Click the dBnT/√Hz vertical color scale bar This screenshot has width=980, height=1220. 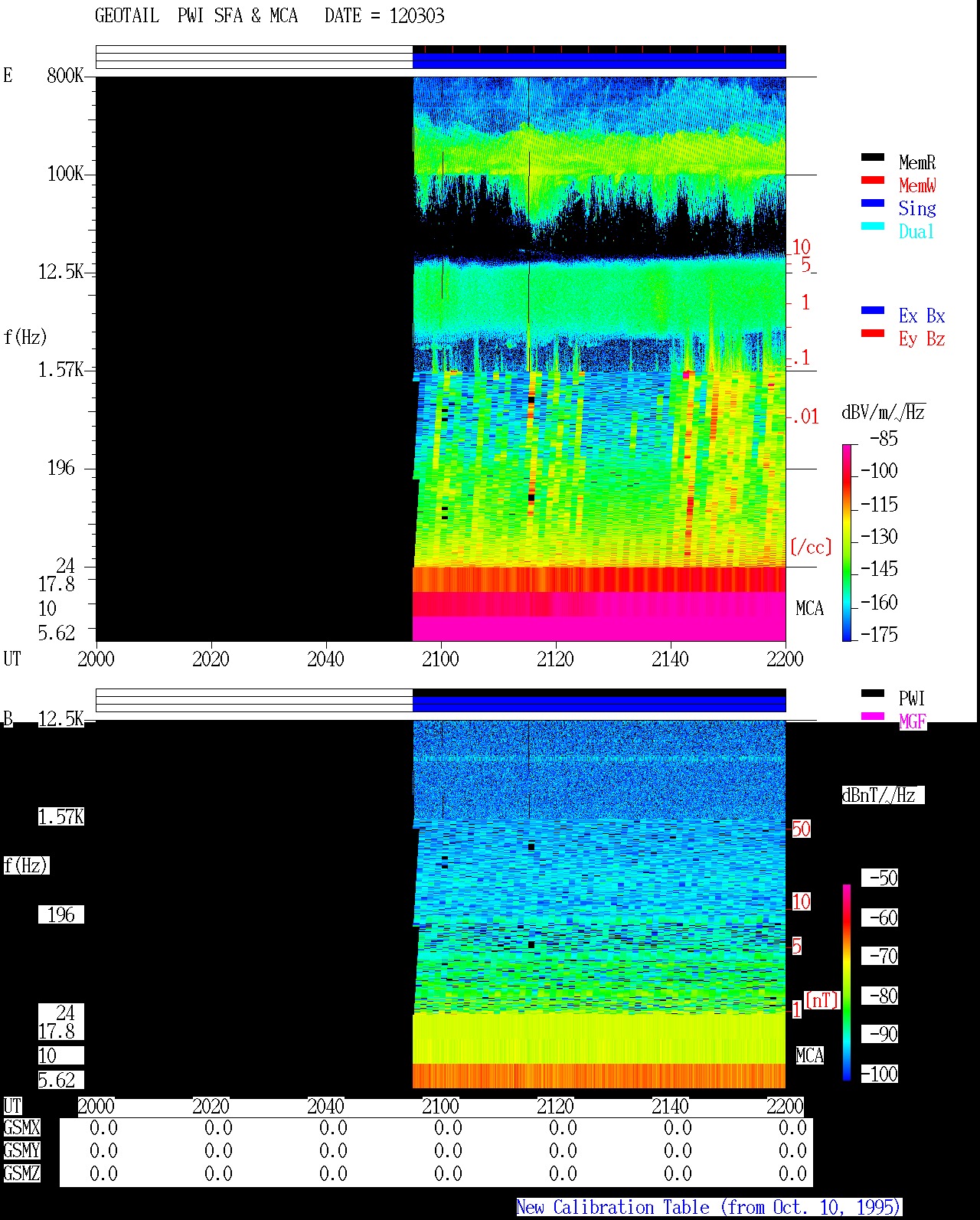[847, 983]
